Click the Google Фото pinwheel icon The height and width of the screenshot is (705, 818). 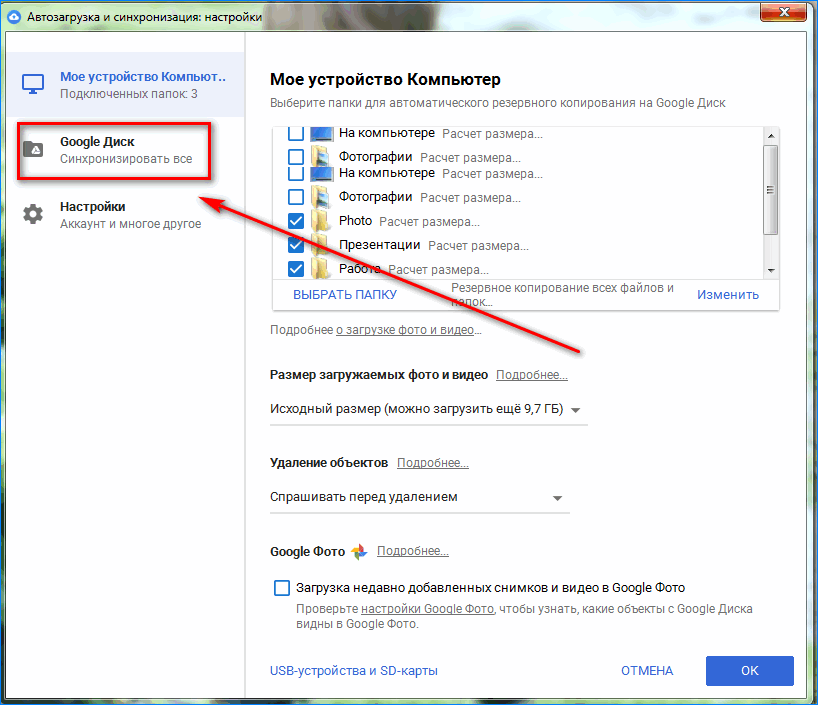point(359,552)
